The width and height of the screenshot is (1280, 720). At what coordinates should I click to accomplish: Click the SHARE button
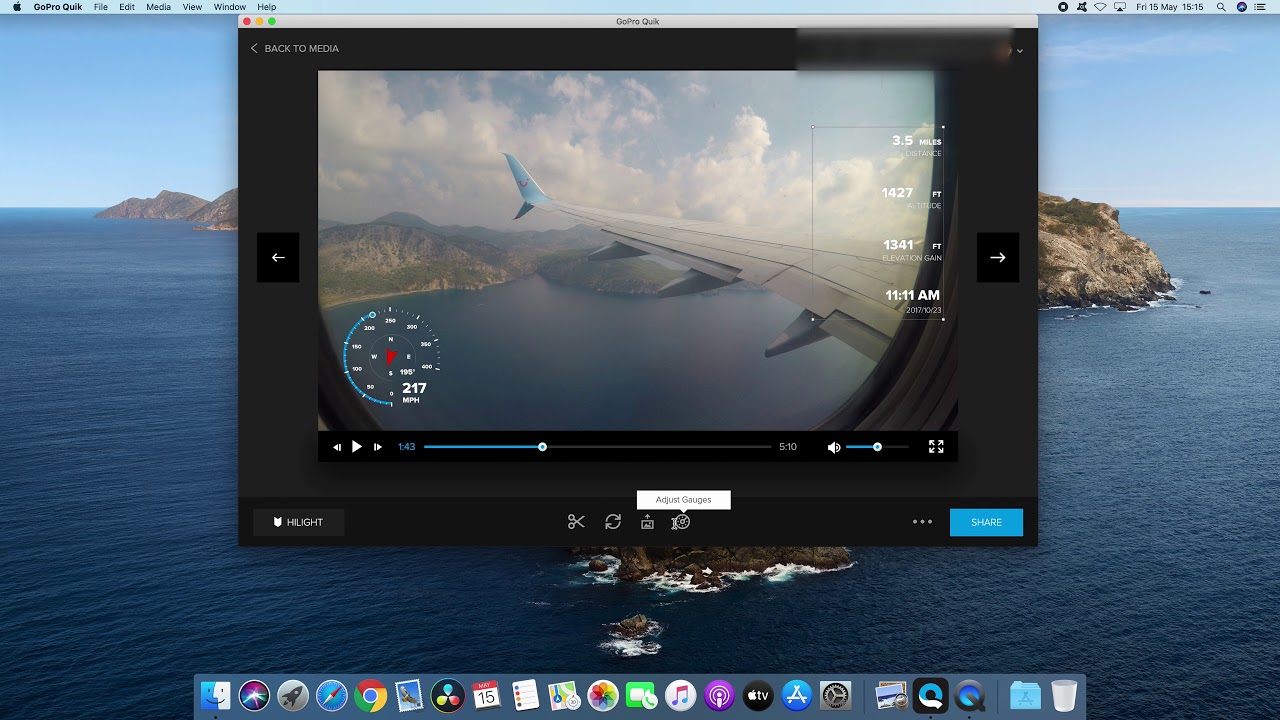(x=986, y=522)
